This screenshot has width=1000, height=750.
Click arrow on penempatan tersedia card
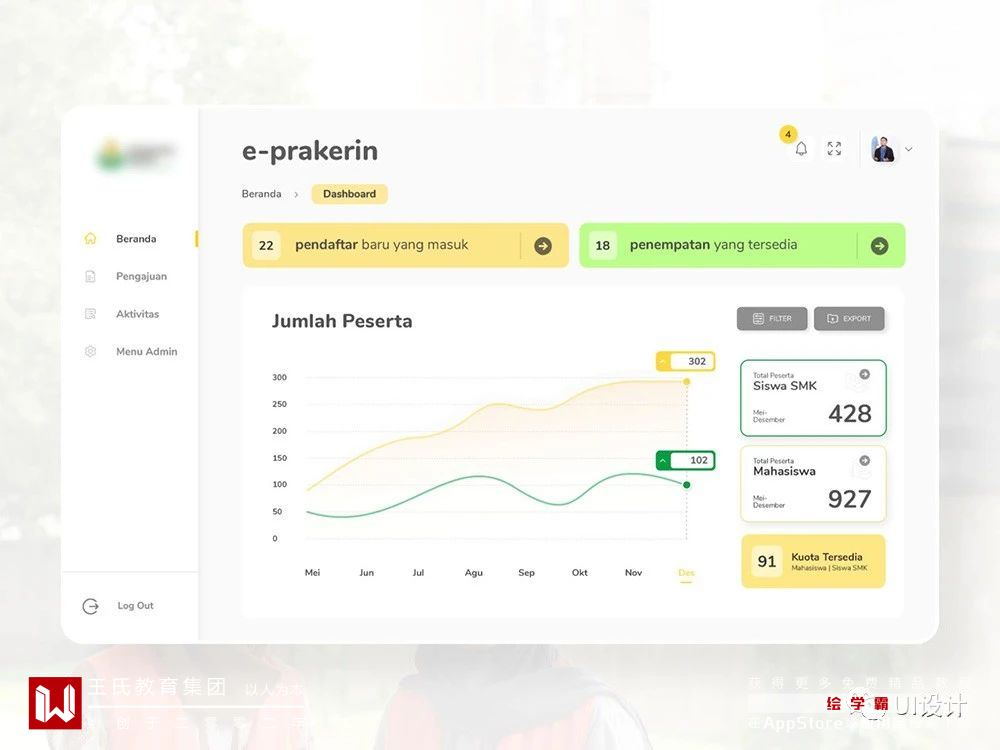coord(879,246)
